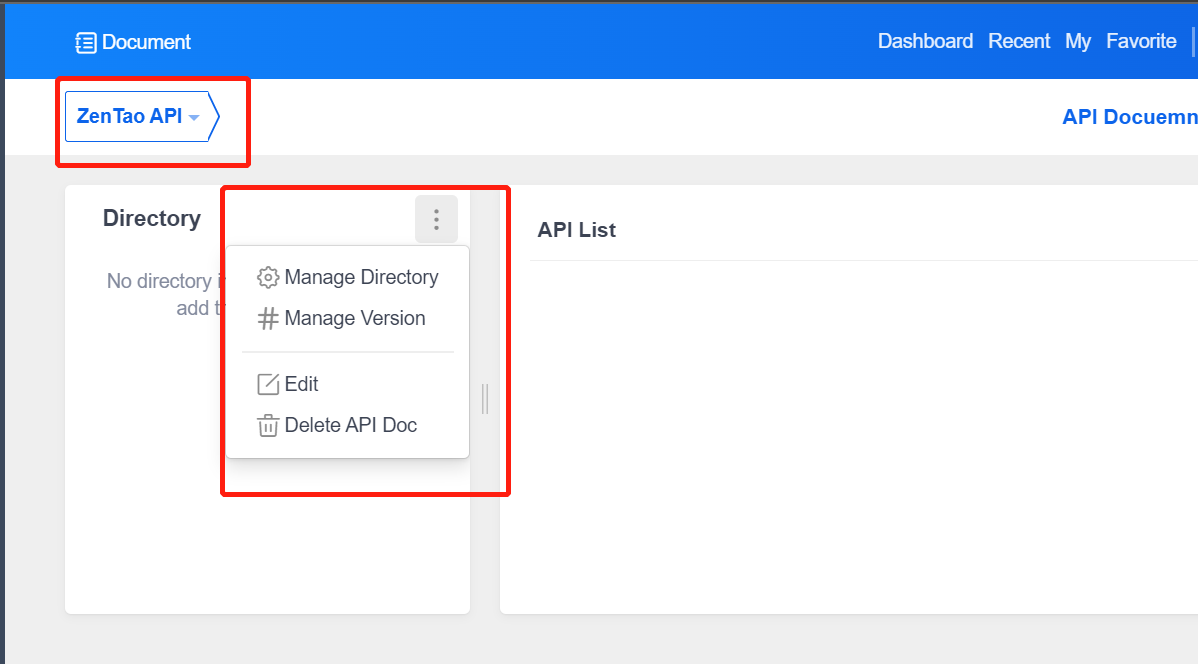Click the No directory message text
The height and width of the screenshot is (664, 1198).
[x=166, y=294]
